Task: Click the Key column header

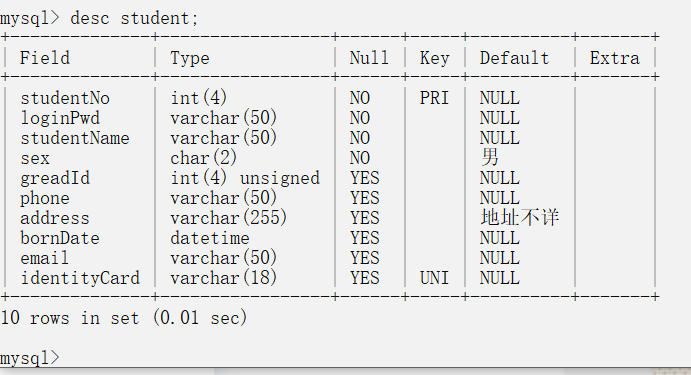Action: 435,59
